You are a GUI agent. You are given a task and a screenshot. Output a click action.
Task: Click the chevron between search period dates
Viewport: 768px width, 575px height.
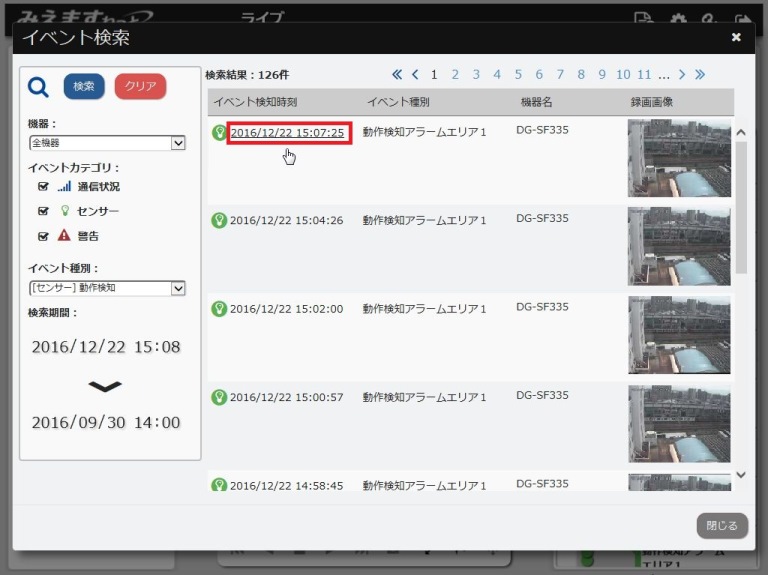[x=105, y=386]
